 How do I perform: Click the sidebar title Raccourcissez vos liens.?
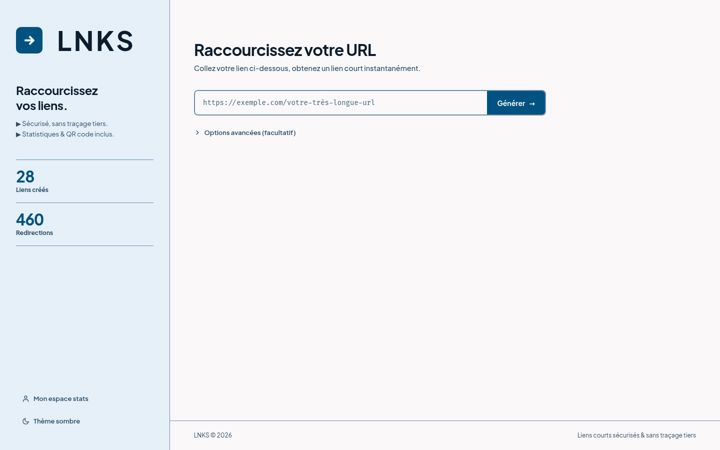pyautogui.click(x=57, y=98)
